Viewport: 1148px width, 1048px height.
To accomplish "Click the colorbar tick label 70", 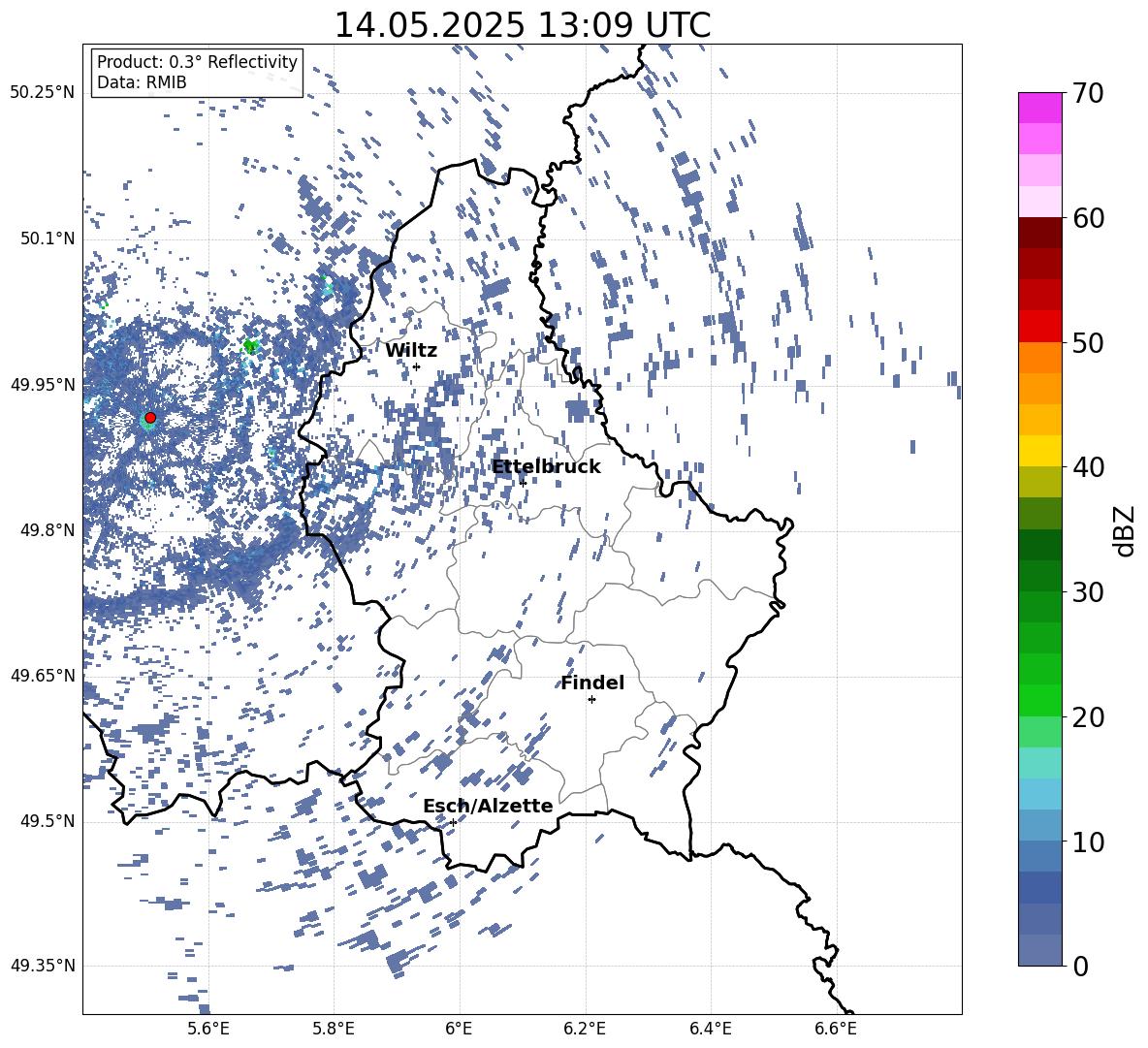I will coord(1088,94).
